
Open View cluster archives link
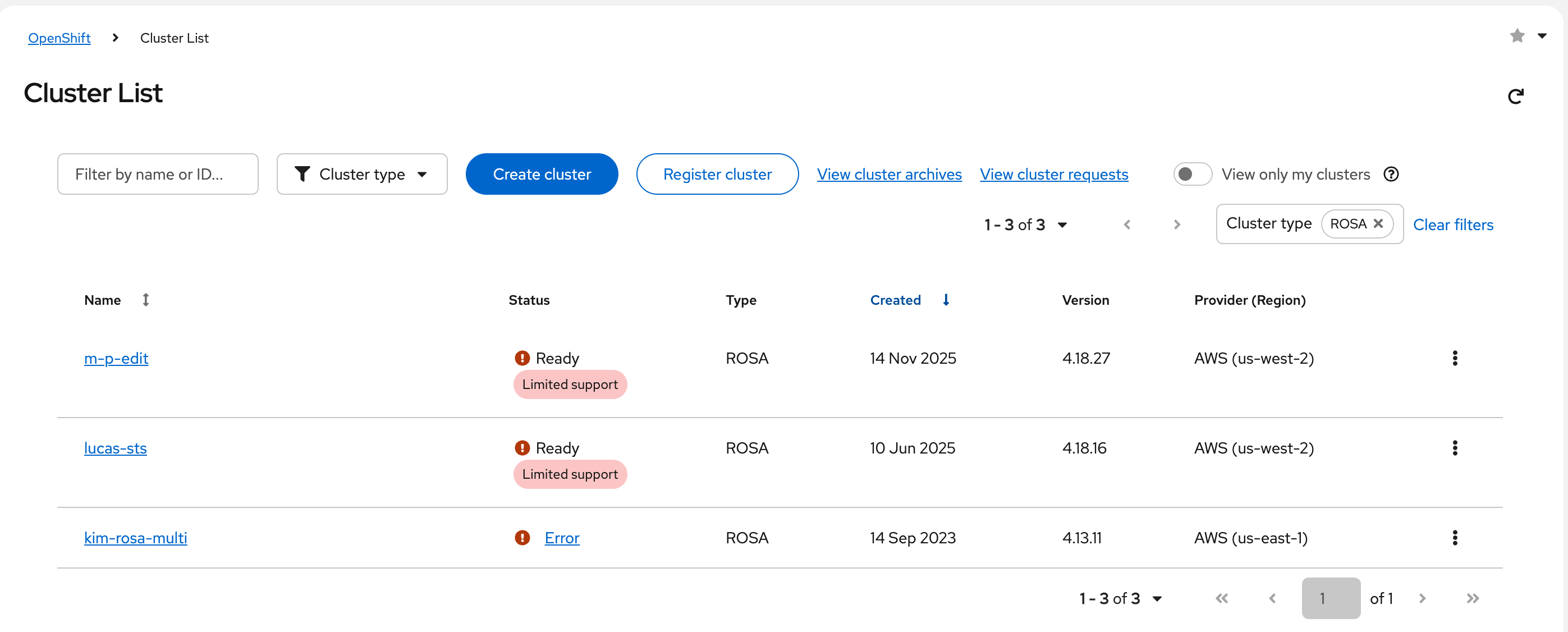pyautogui.click(x=889, y=174)
